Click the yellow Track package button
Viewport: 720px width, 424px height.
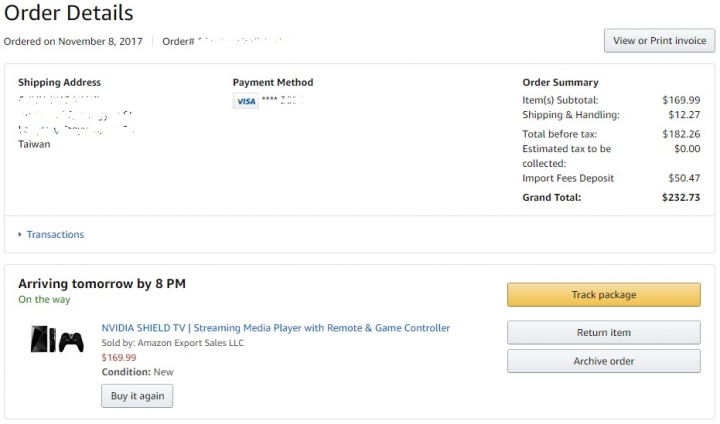(x=604, y=294)
